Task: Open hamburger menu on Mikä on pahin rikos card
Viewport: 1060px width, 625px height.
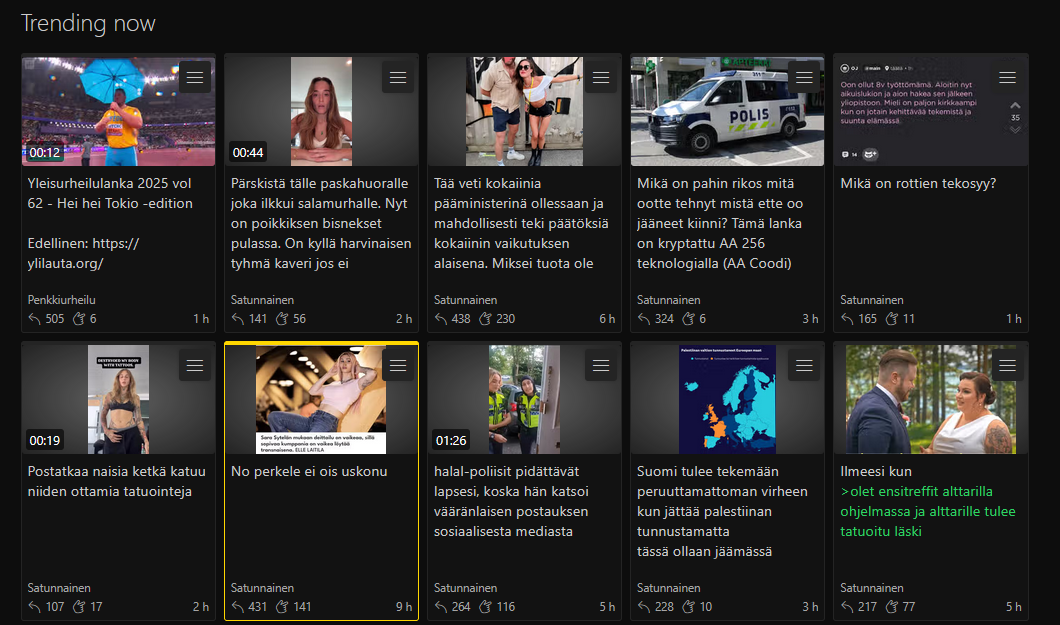Action: tap(804, 78)
